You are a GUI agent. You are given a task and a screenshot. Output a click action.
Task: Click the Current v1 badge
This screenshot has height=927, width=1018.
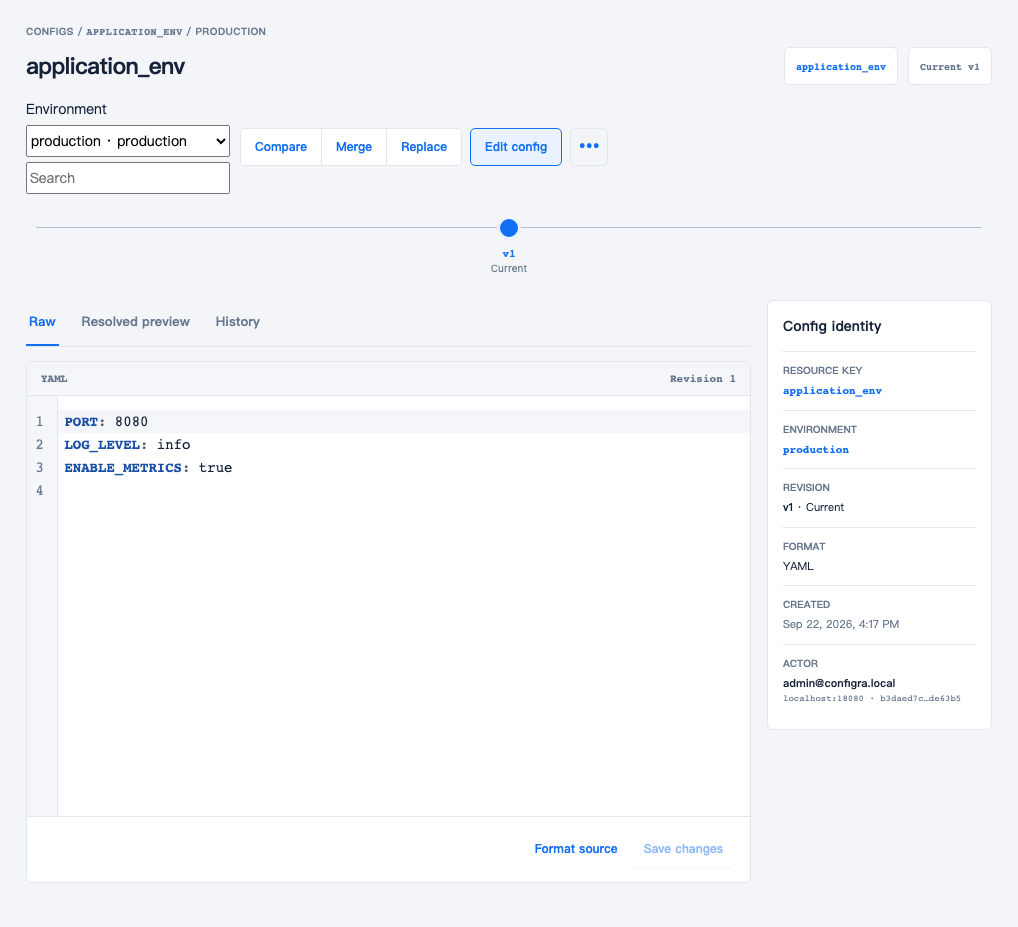point(949,66)
